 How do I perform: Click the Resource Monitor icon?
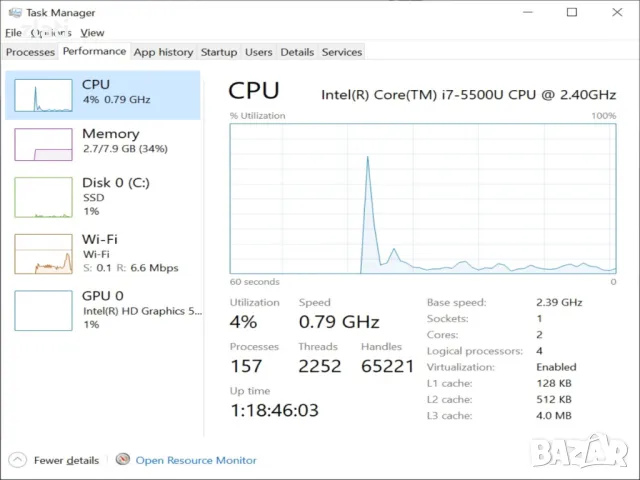tap(123, 460)
